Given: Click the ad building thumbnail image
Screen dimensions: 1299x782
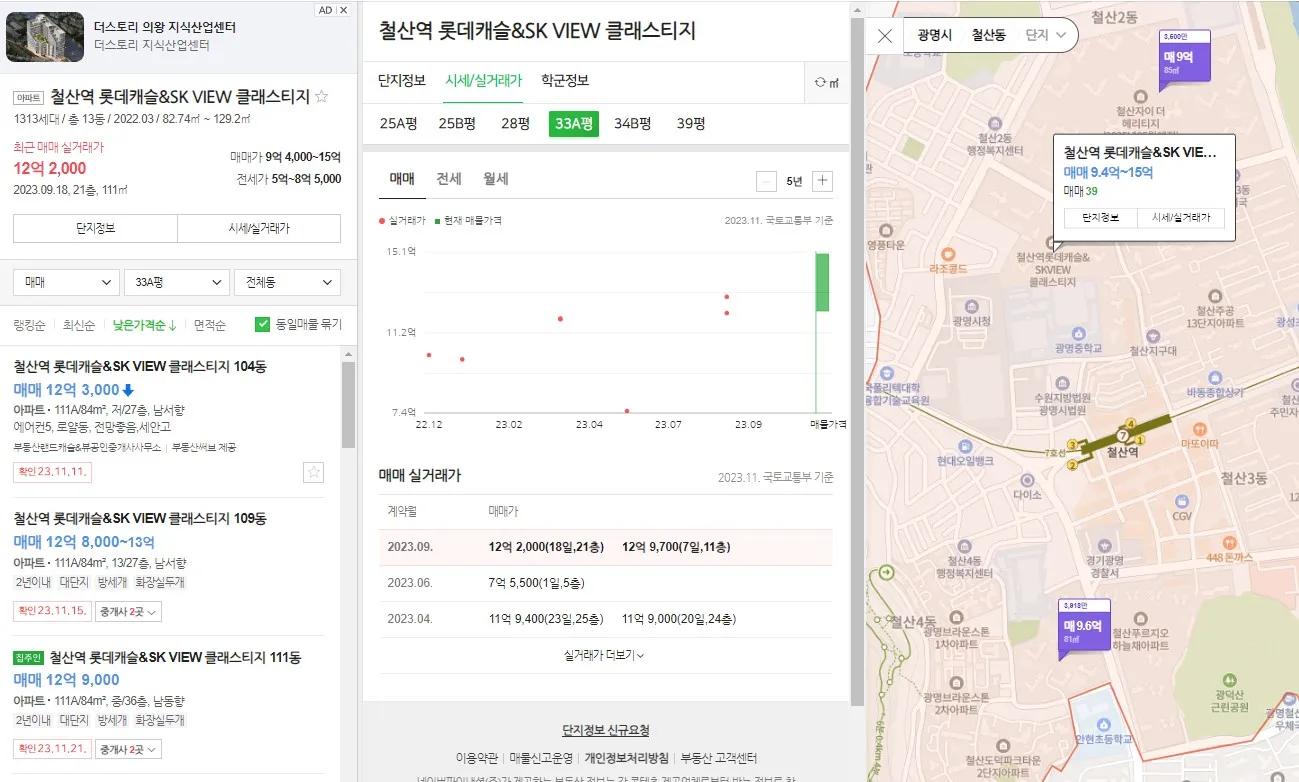Looking at the screenshot, I should [45, 36].
